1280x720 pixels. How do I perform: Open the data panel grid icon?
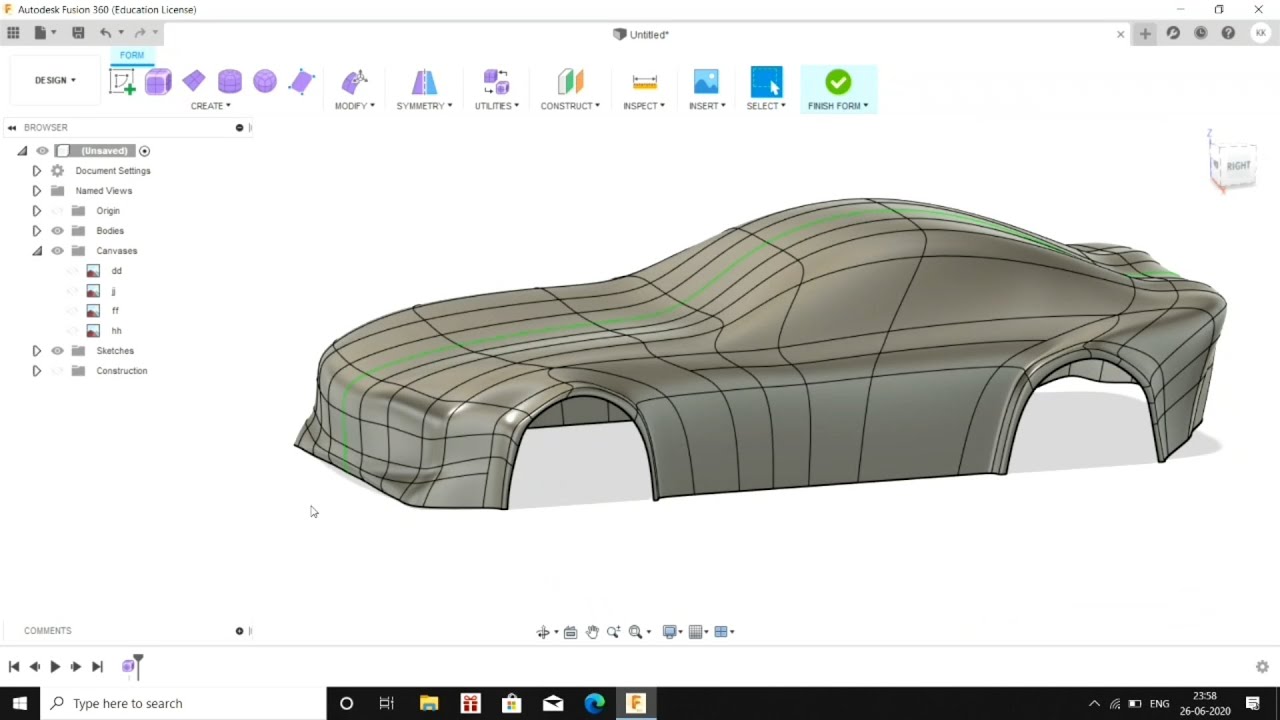(13, 33)
